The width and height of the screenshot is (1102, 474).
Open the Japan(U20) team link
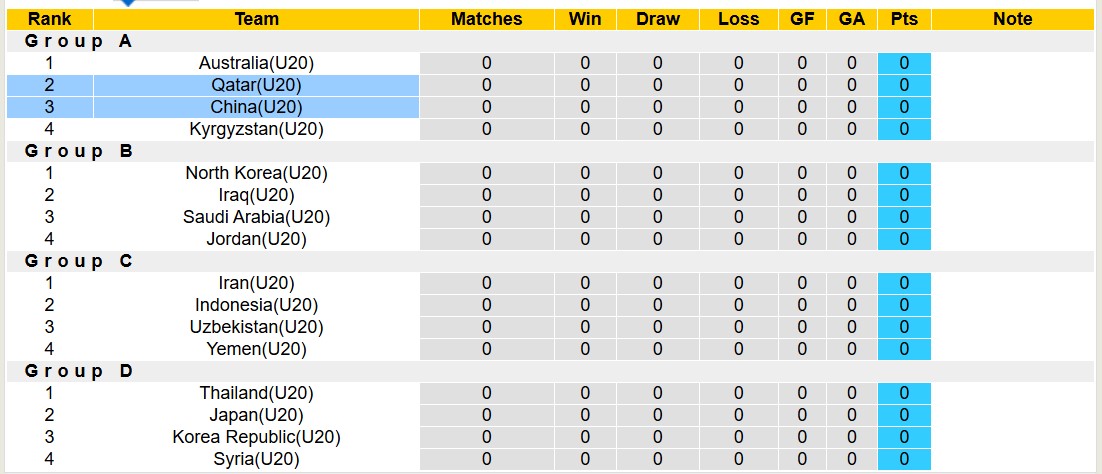[256, 415]
